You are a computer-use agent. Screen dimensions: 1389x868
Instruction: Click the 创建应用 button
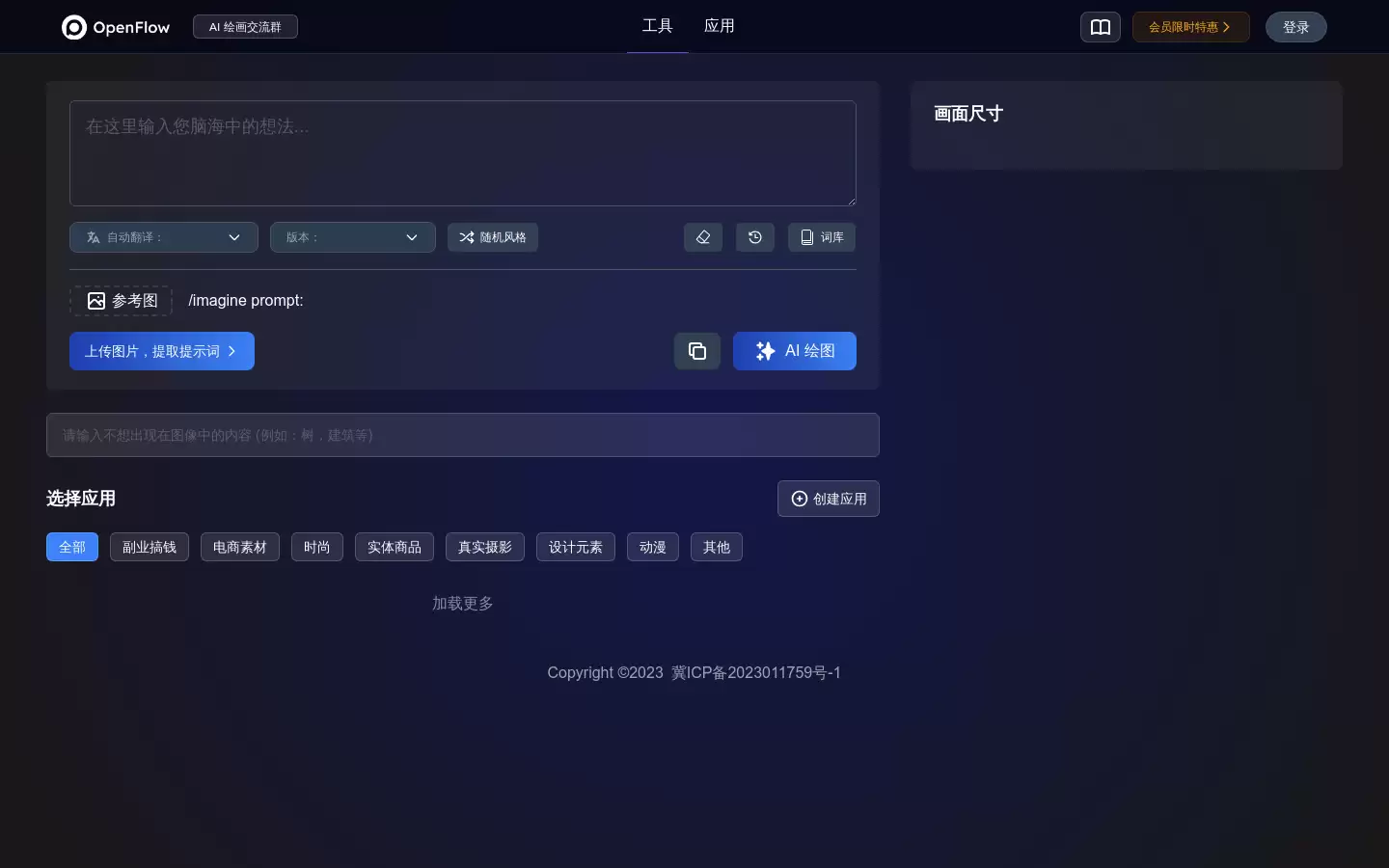[829, 499]
